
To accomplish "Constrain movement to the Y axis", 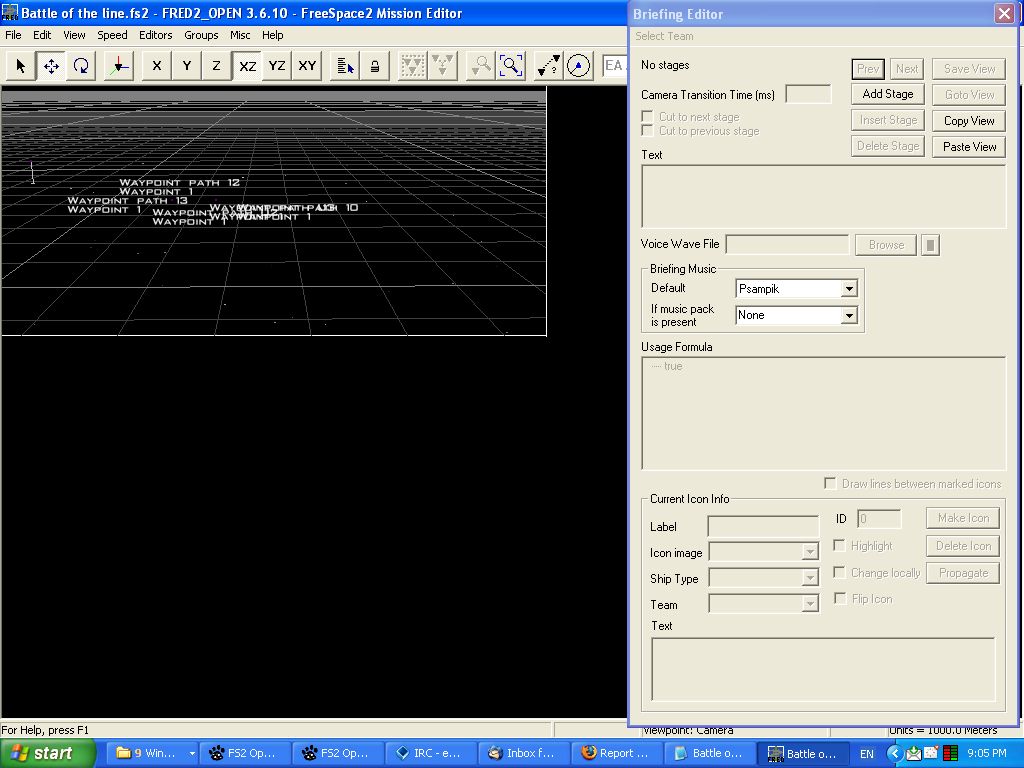I will (x=186, y=66).
